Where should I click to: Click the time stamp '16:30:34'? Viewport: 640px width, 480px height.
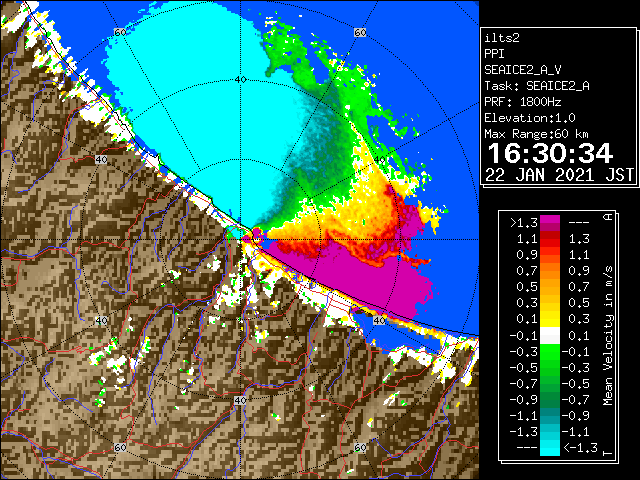pos(550,153)
